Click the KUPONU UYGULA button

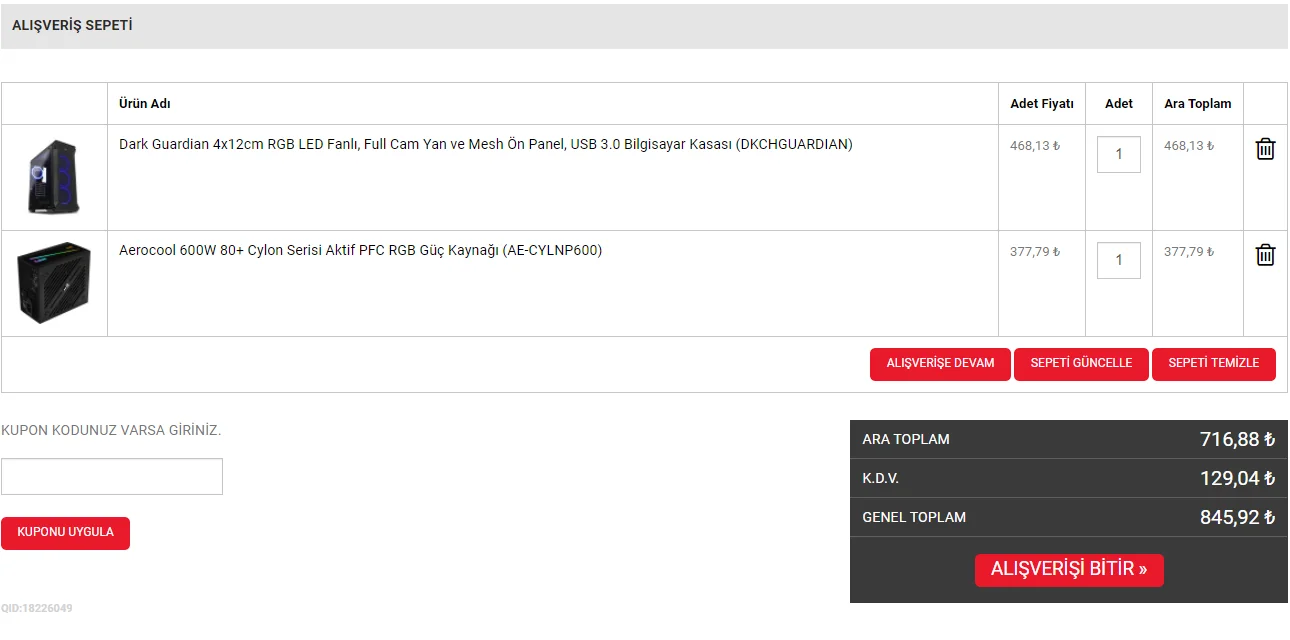click(x=65, y=533)
